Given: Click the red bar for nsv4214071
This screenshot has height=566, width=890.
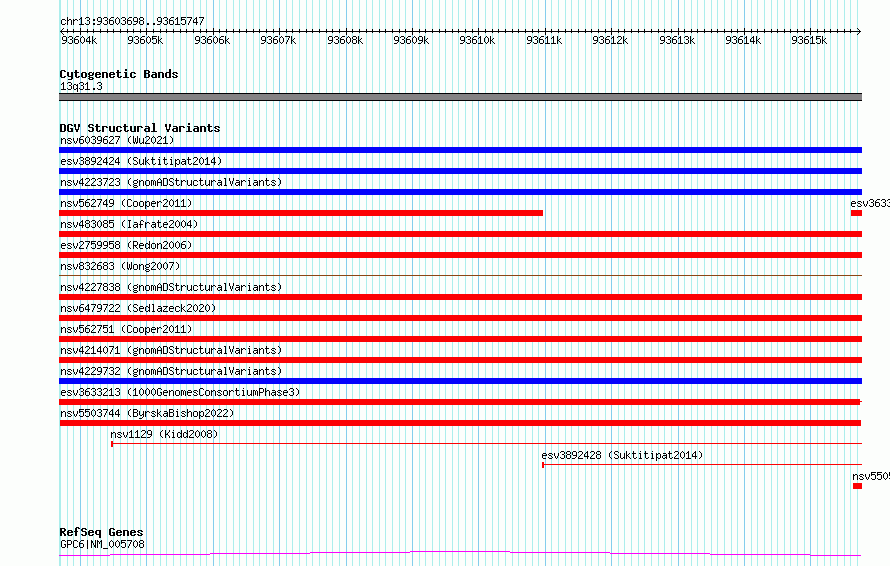Looking at the screenshot, I should pos(460,360).
